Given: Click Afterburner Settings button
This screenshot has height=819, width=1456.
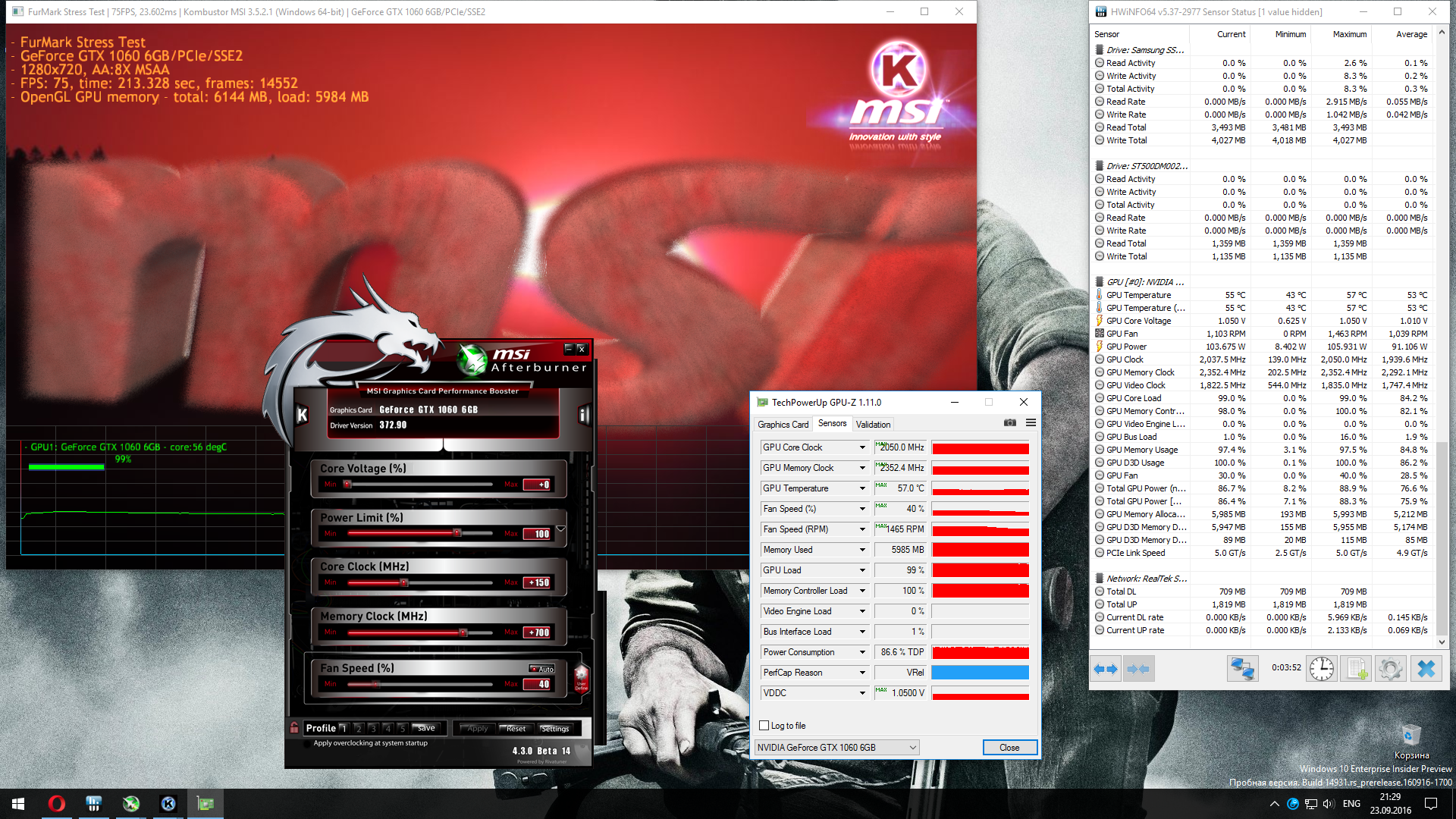Looking at the screenshot, I should tap(555, 729).
